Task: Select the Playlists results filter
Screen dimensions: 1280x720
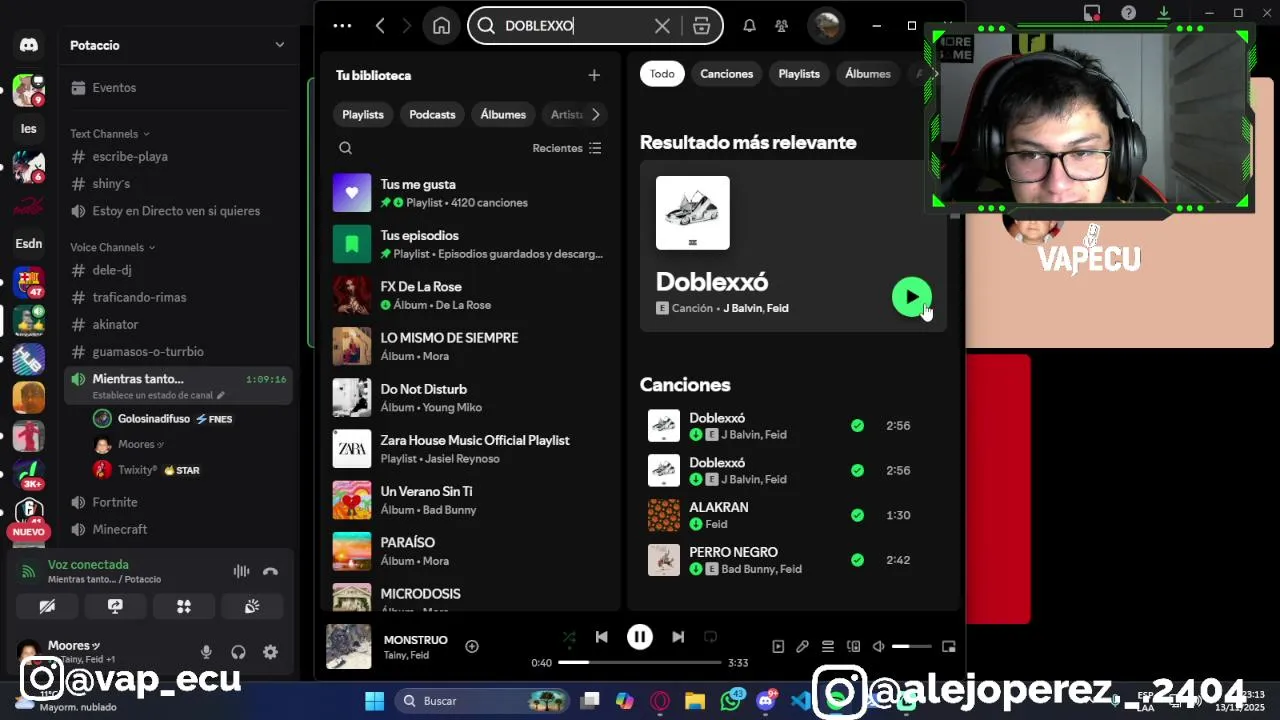Action: (799, 74)
